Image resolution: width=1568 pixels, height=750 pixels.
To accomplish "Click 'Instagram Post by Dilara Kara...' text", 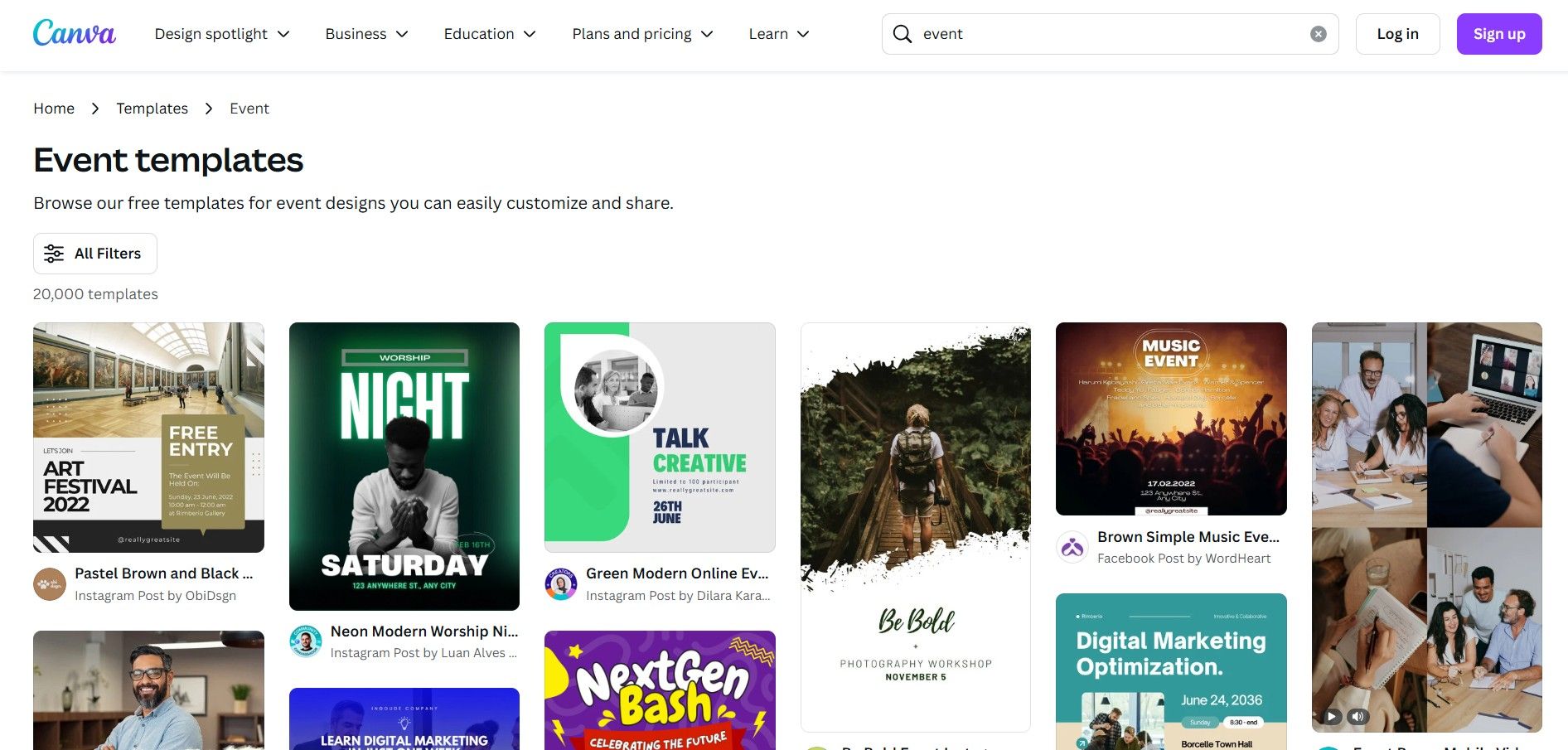I will click(678, 596).
